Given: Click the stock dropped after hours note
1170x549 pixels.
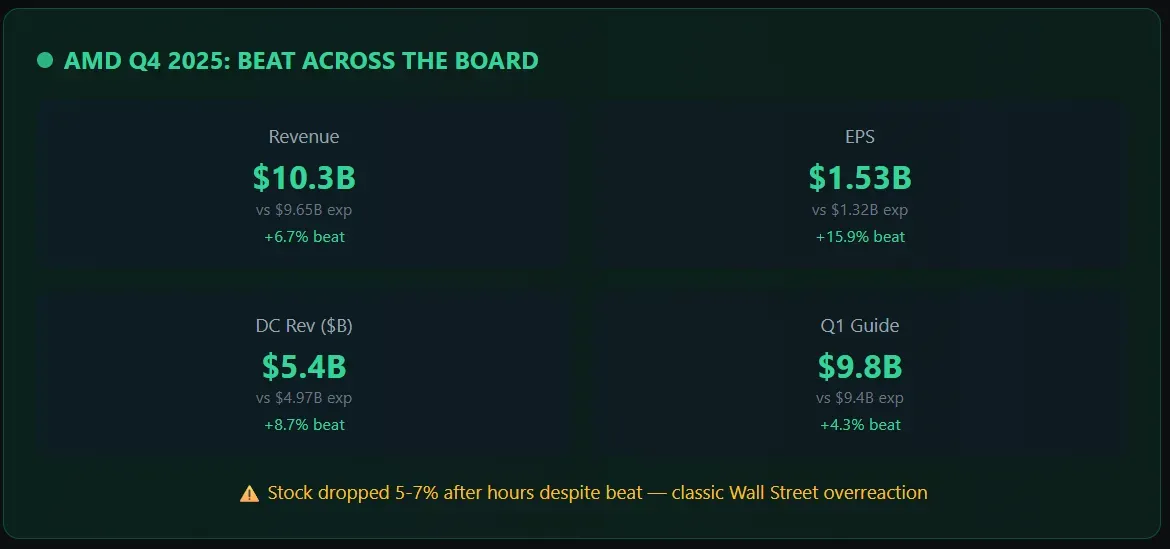Looking at the screenshot, I should pos(597,493).
